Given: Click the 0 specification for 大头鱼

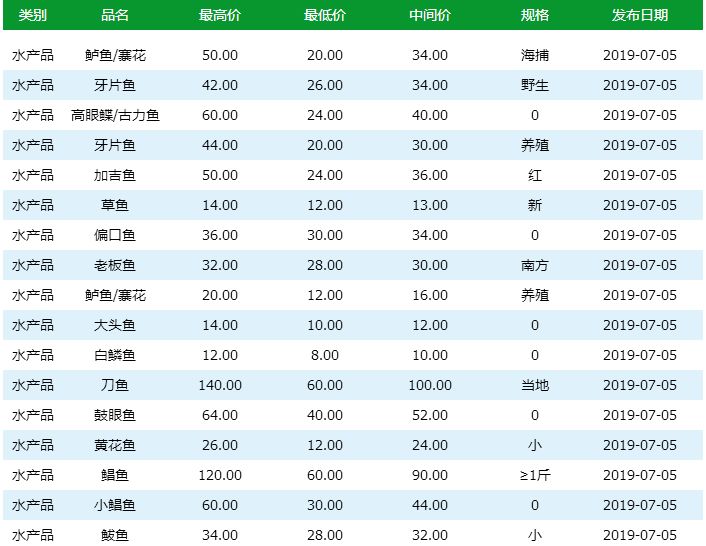Looking at the screenshot, I should point(535,325).
